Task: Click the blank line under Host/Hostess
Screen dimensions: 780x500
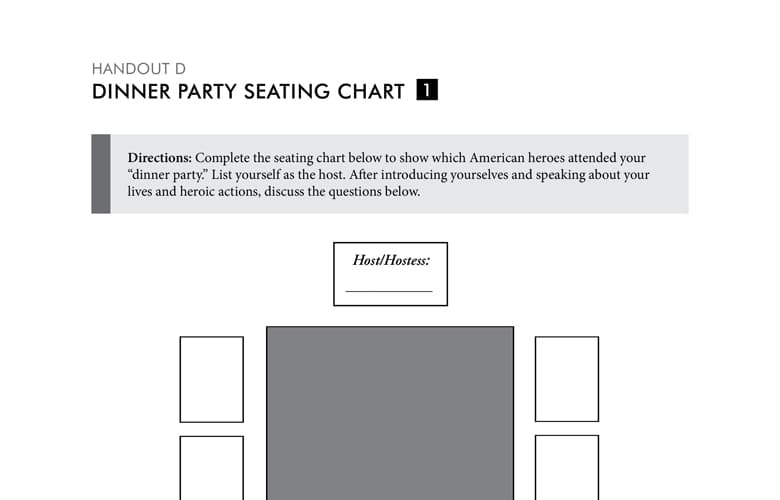Action: [x=389, y=290]
